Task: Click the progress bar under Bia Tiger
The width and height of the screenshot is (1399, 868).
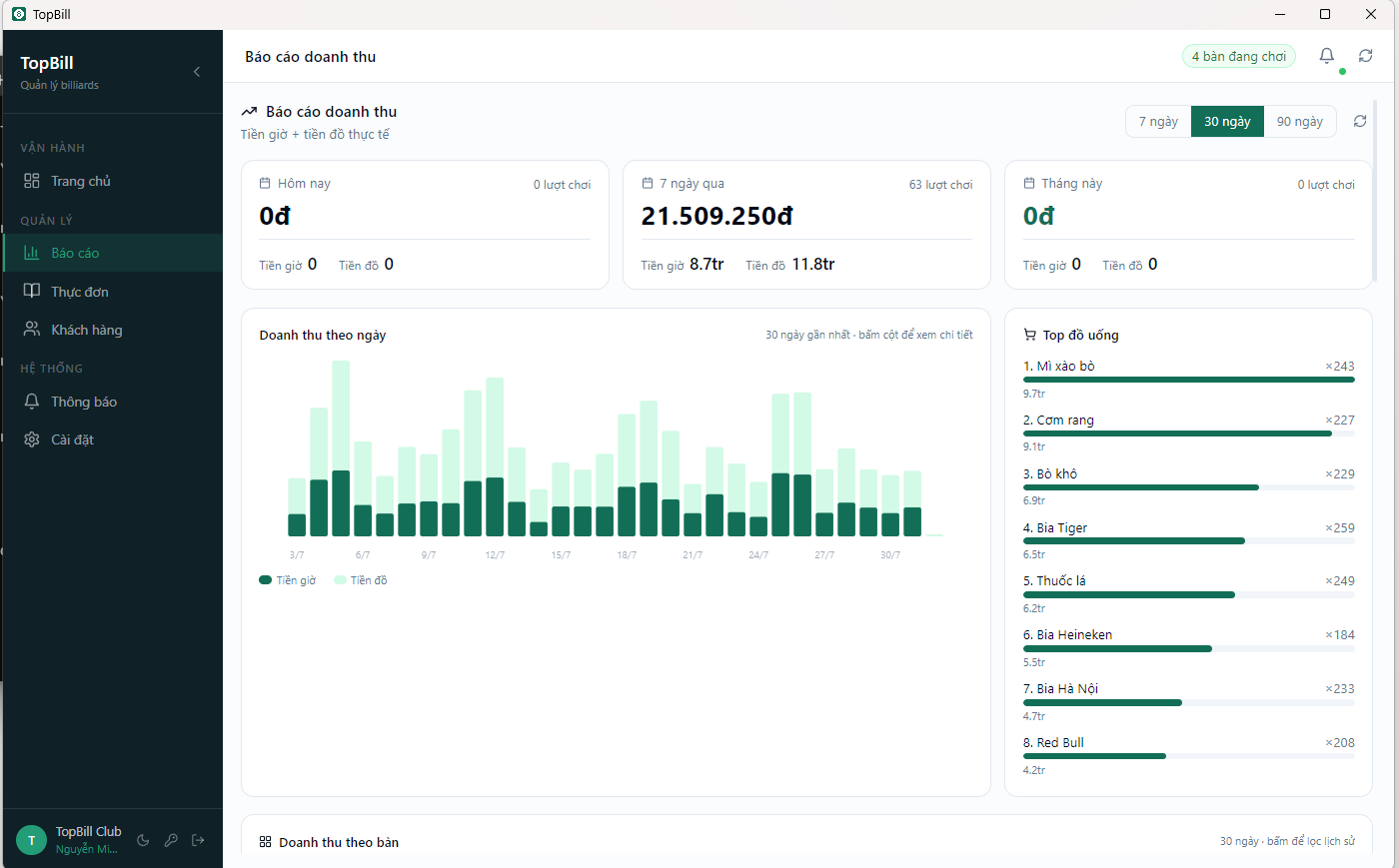Action: click(1189, 541)
